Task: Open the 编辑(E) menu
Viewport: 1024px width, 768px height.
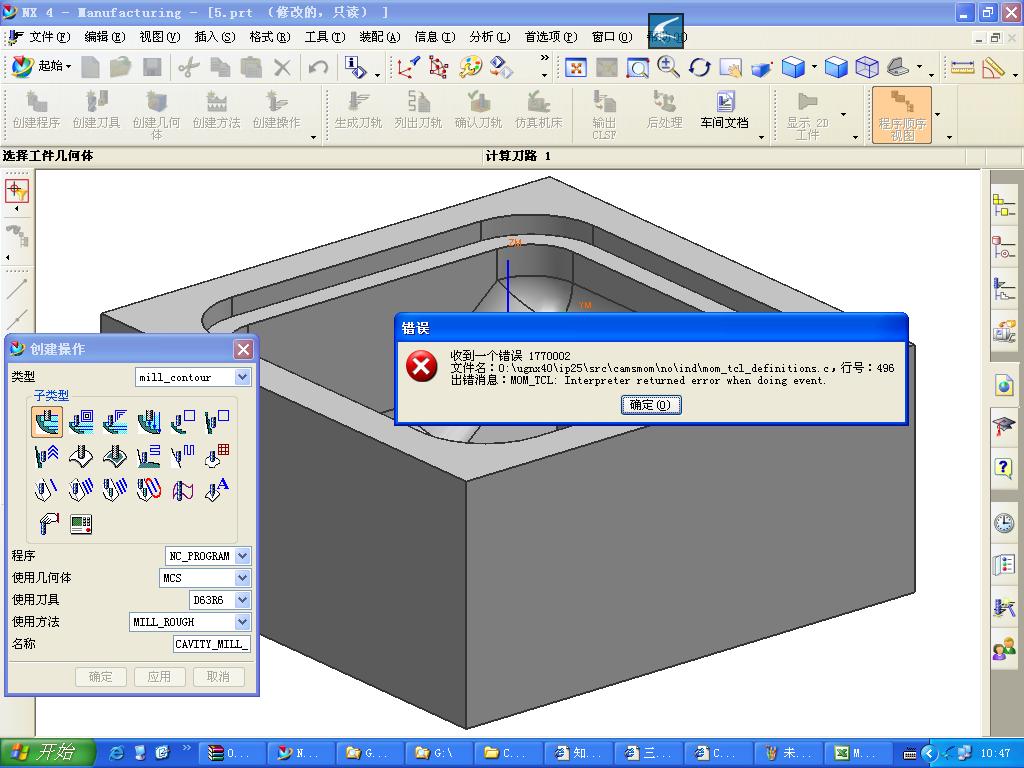Action: click(104, 37)
